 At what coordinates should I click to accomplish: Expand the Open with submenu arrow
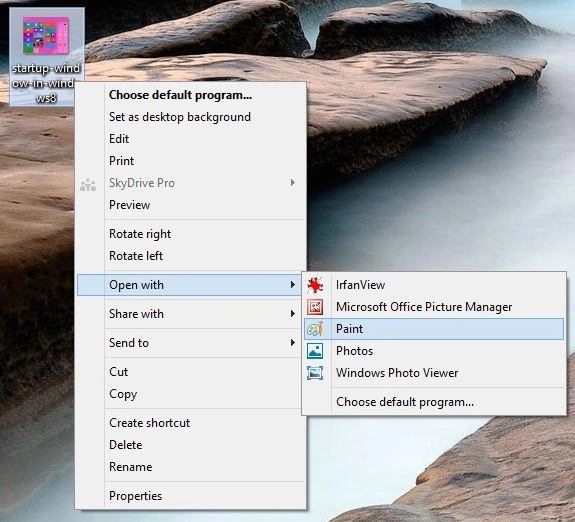click(293, 285)
